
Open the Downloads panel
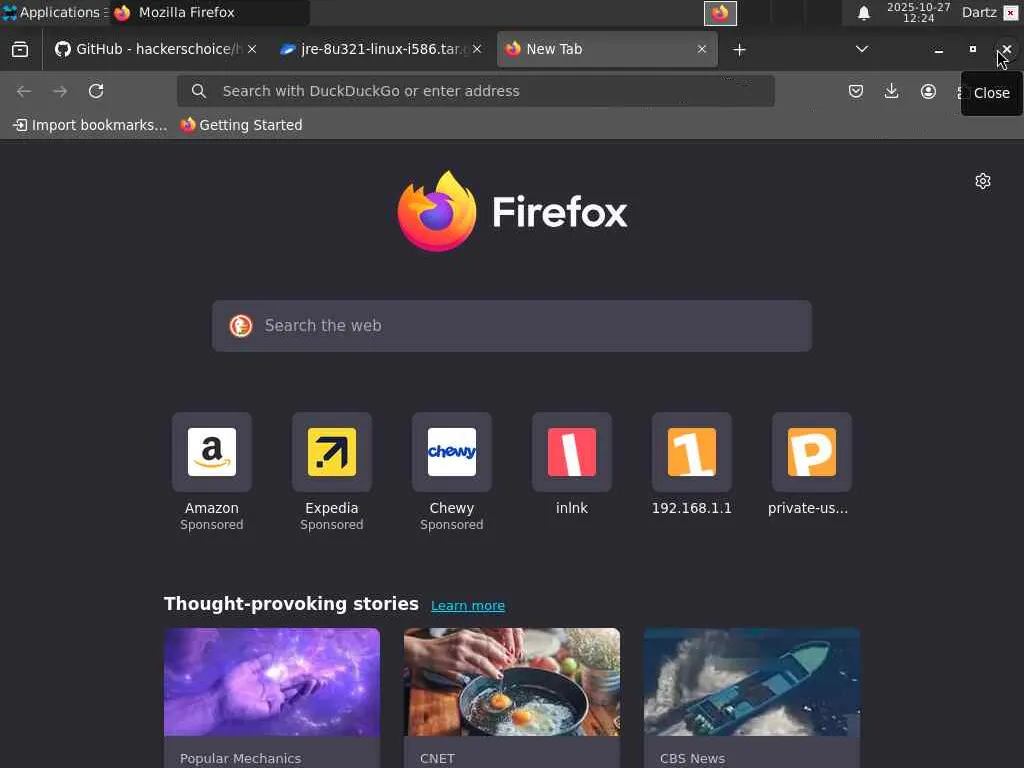click(891, 91)
